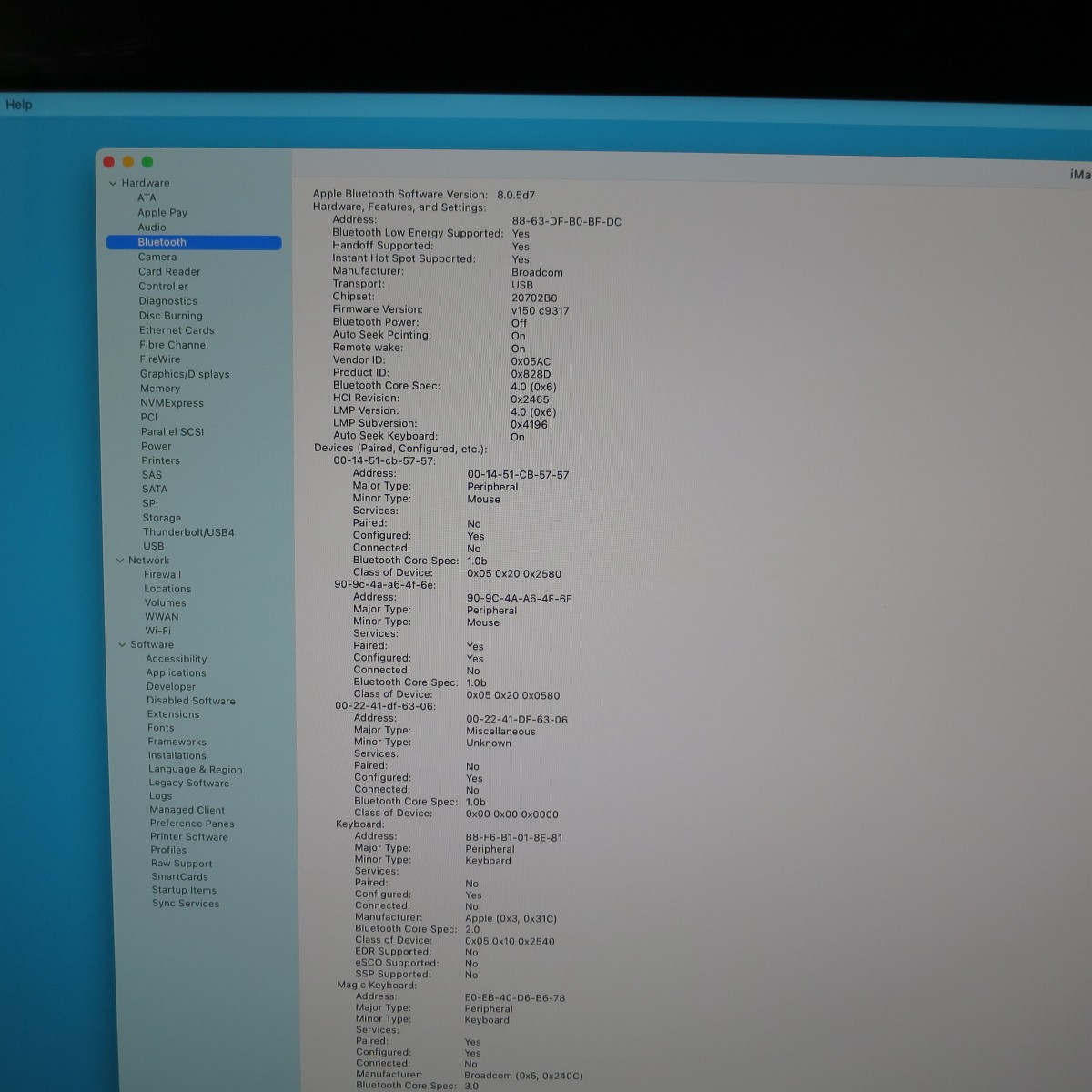Select Extensions under Software

tap(174, 714)
